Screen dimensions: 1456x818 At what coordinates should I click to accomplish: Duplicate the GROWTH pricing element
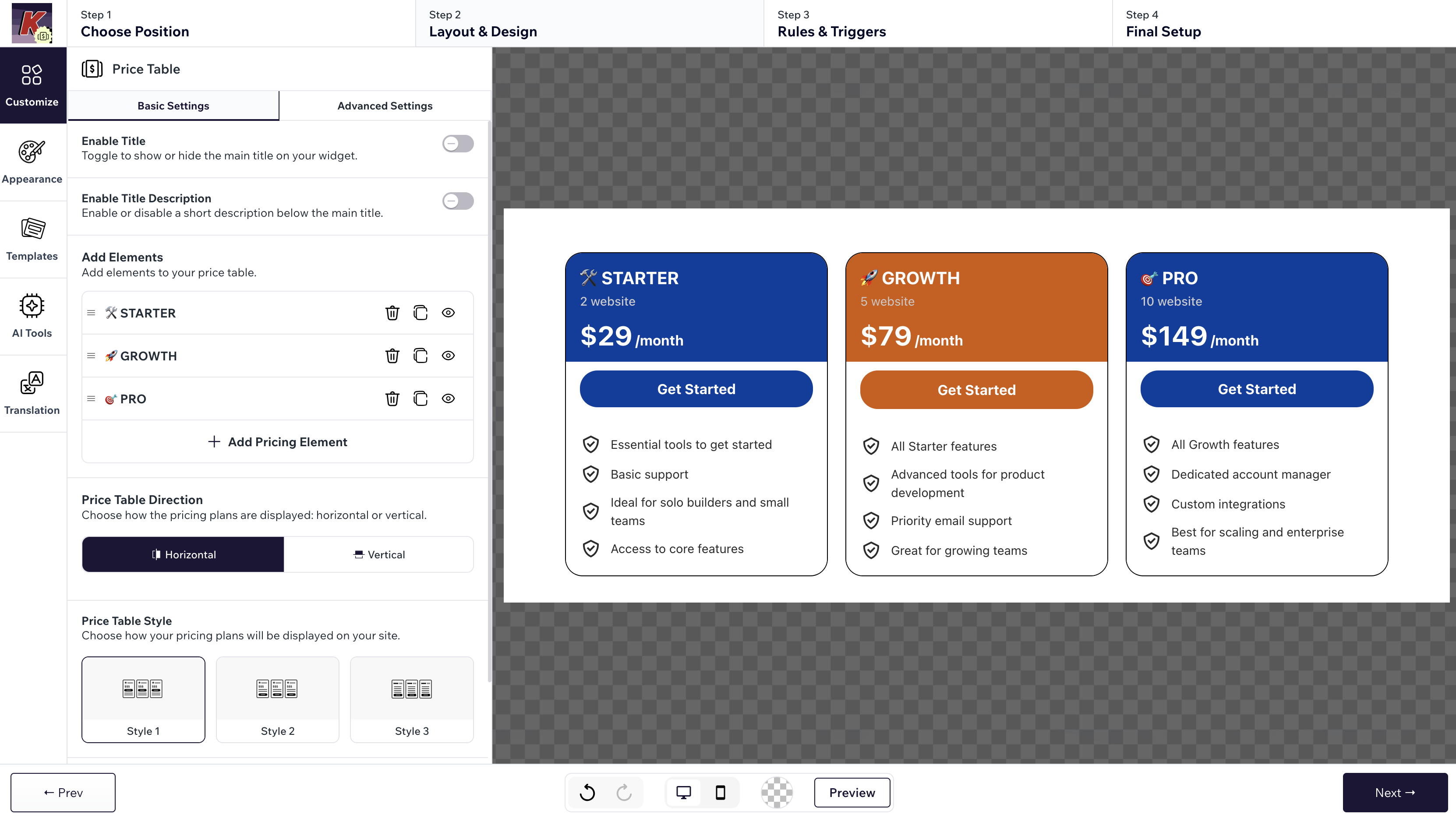point(420,355)
